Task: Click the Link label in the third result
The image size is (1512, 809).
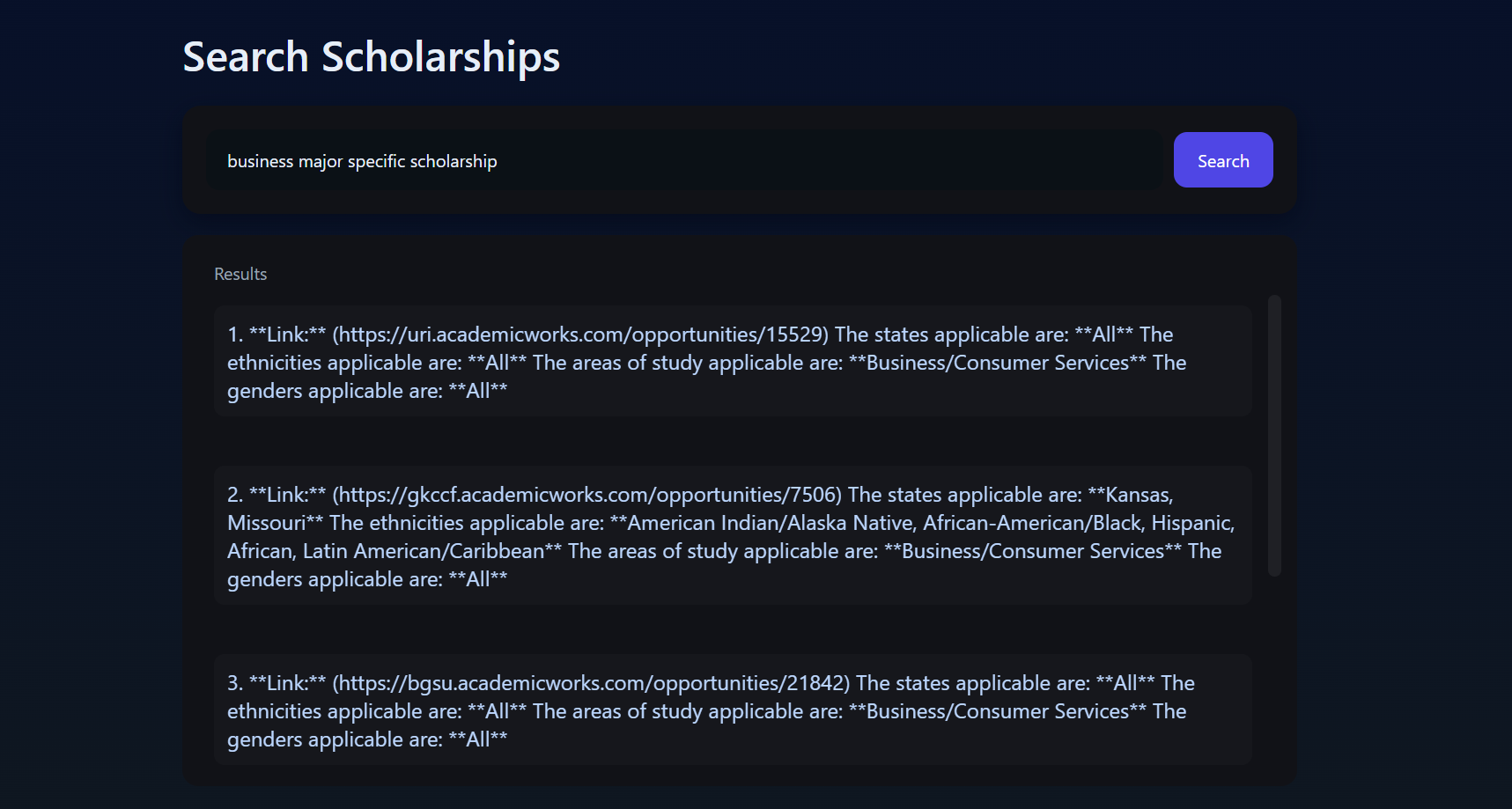Action: point(287,683)
